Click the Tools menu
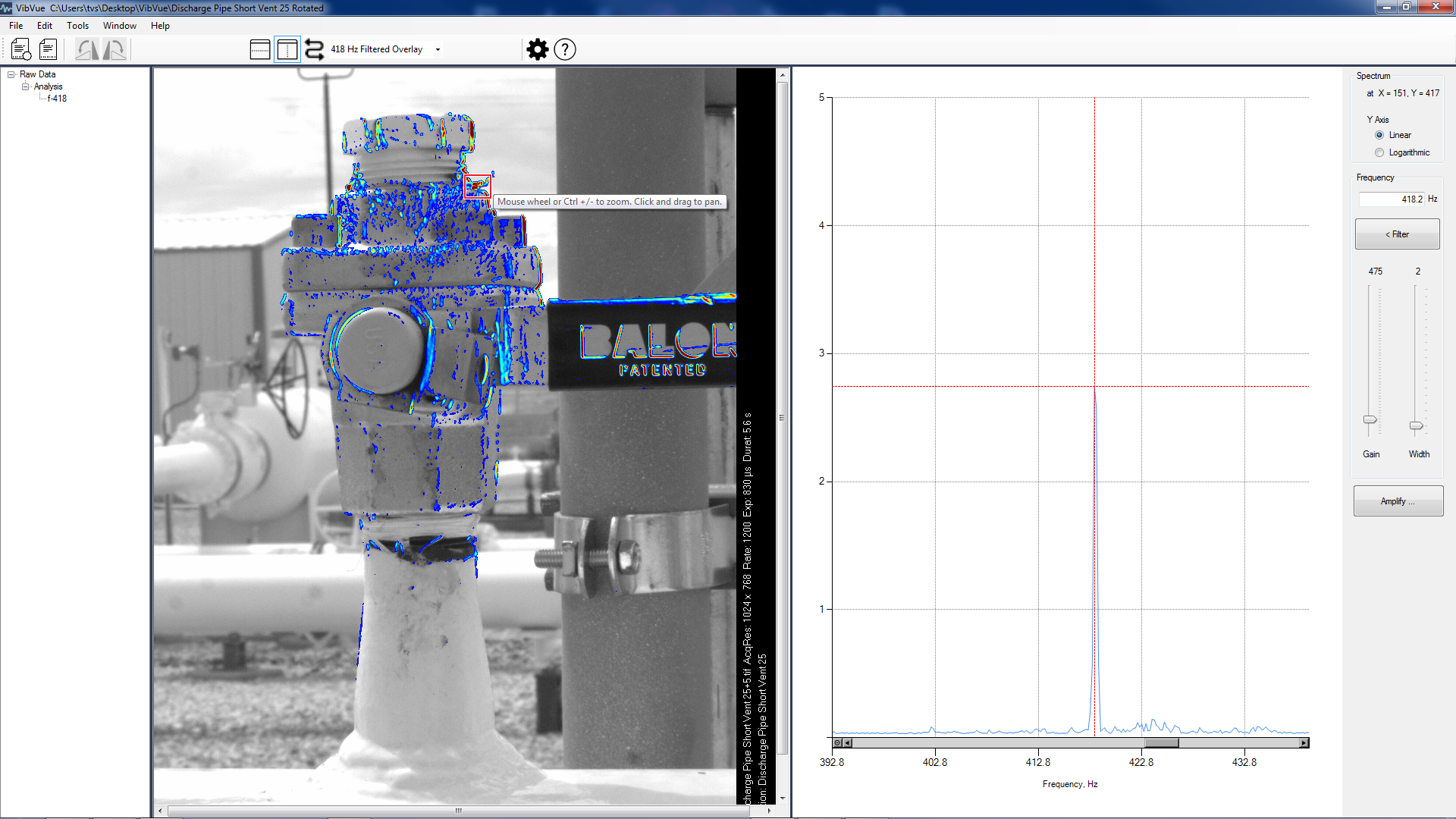 pyautogui.click(x=78, y=25)
